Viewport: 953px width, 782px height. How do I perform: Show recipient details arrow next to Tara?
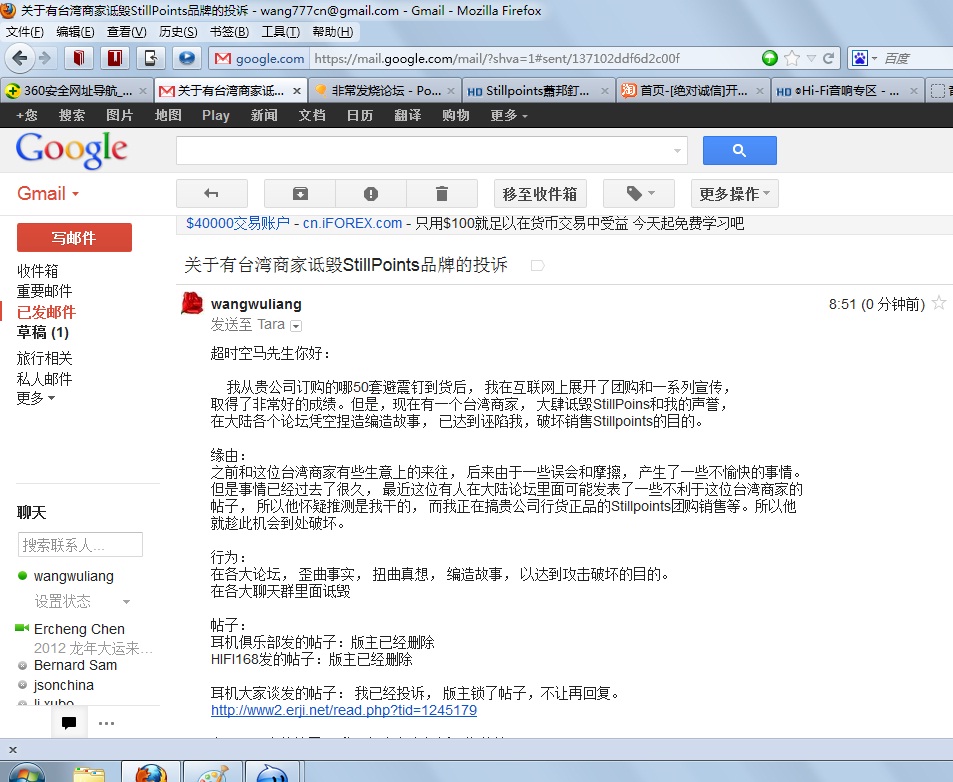coord(296,326)
